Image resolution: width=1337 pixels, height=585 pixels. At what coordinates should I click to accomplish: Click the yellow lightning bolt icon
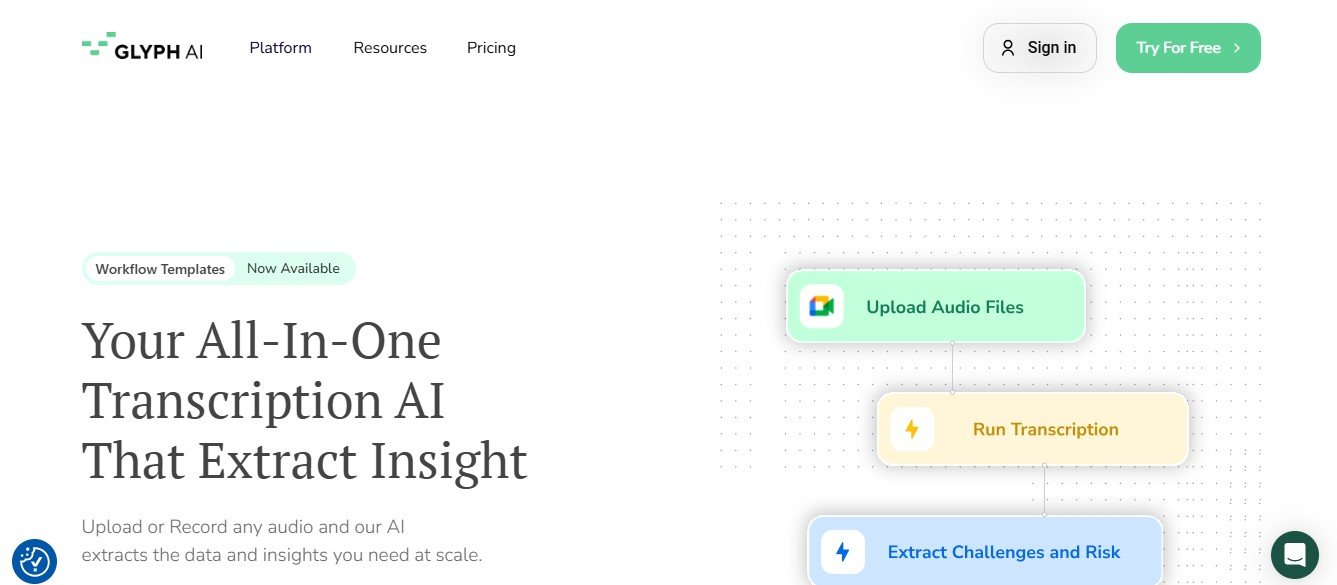(912, 429)
